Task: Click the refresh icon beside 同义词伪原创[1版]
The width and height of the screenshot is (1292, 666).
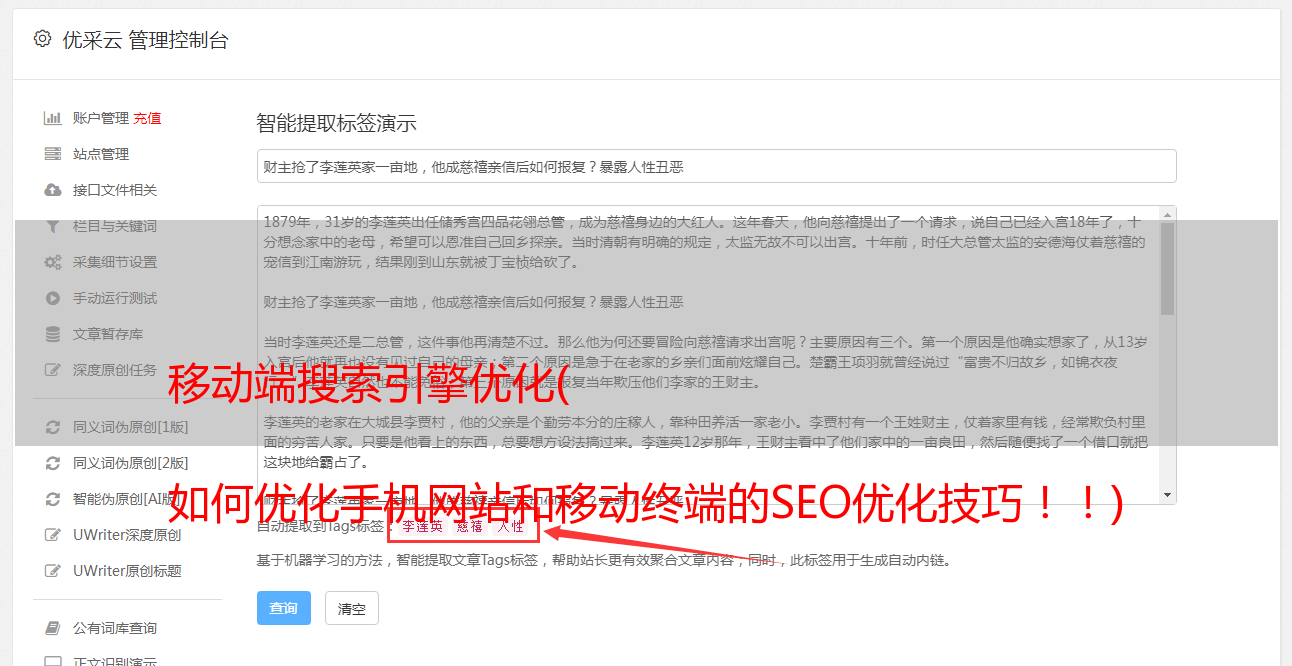Action: [x=53, y=427]
